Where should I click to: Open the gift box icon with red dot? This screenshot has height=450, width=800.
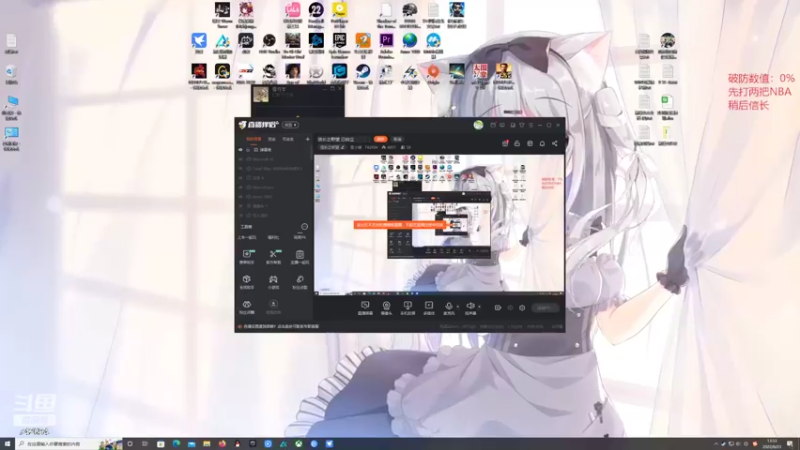505,143
